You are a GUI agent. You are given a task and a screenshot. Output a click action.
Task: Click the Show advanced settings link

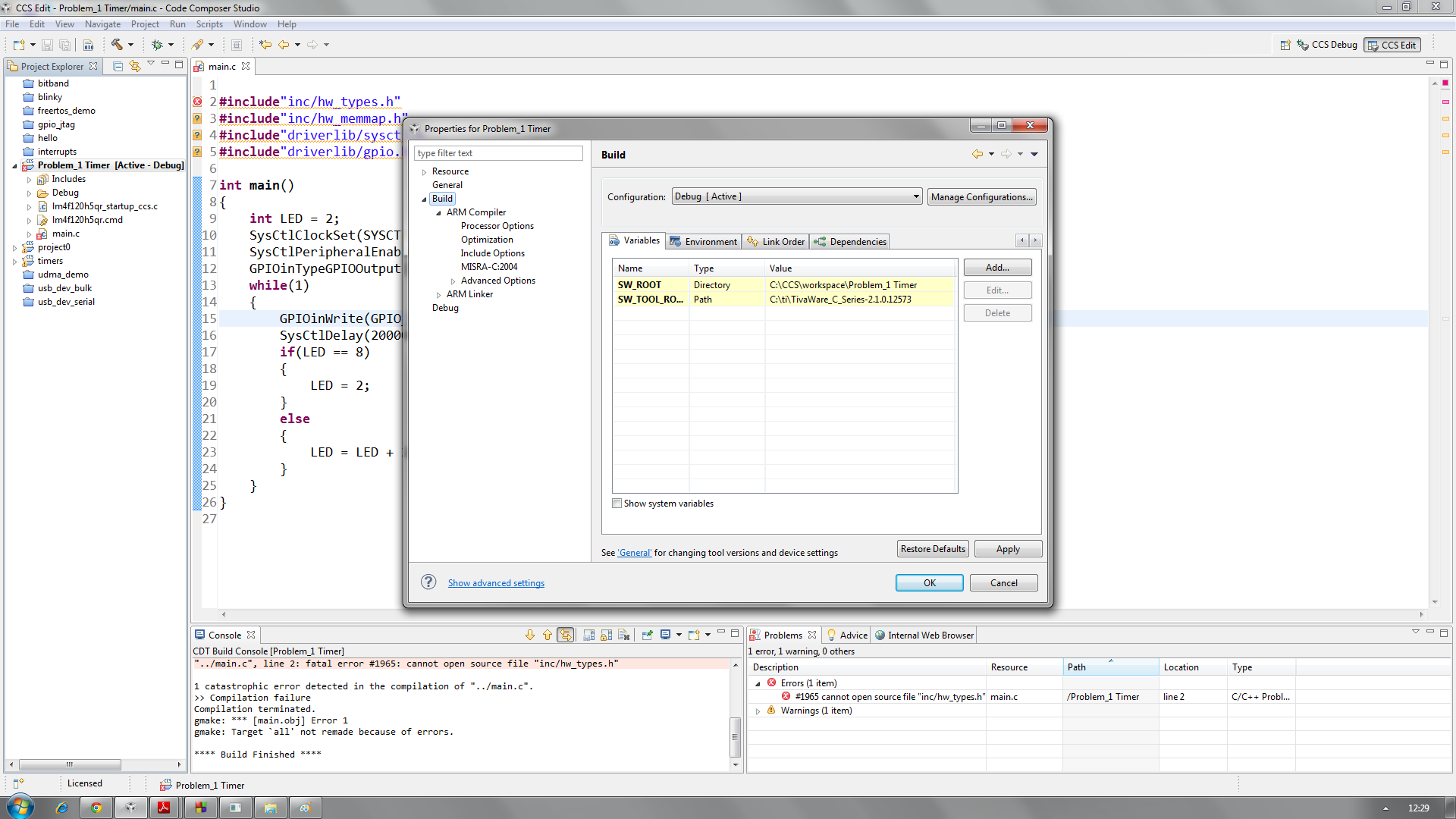496,582
